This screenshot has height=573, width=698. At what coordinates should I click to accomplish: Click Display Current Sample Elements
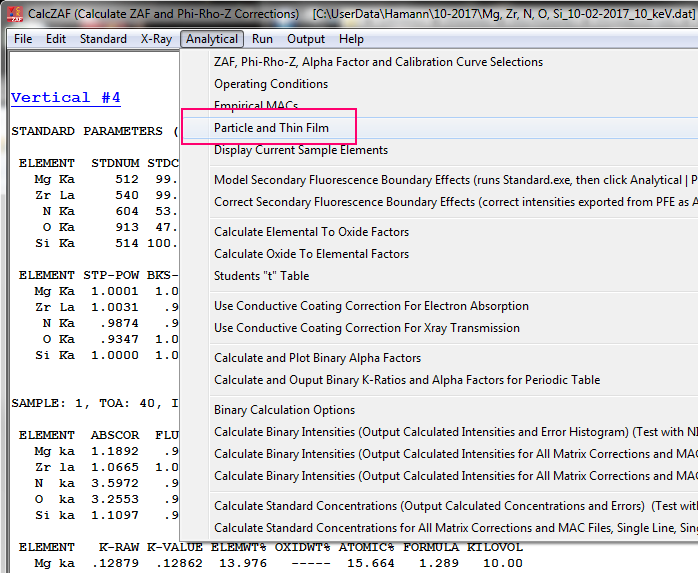pos(301,150)
